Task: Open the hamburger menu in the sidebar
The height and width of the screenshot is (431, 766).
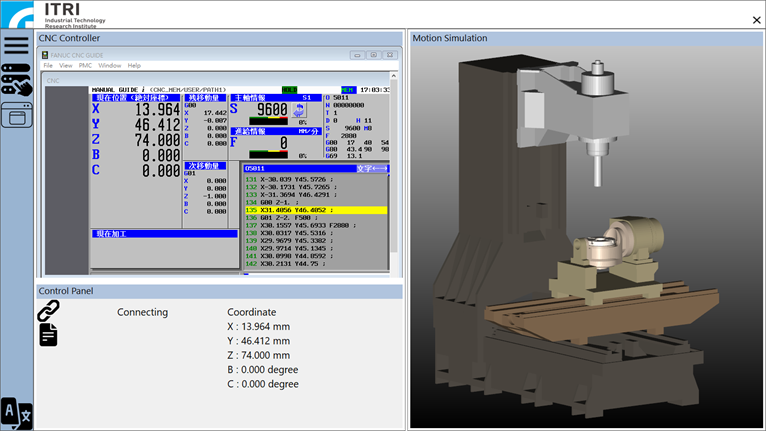Action: (17, 45)
